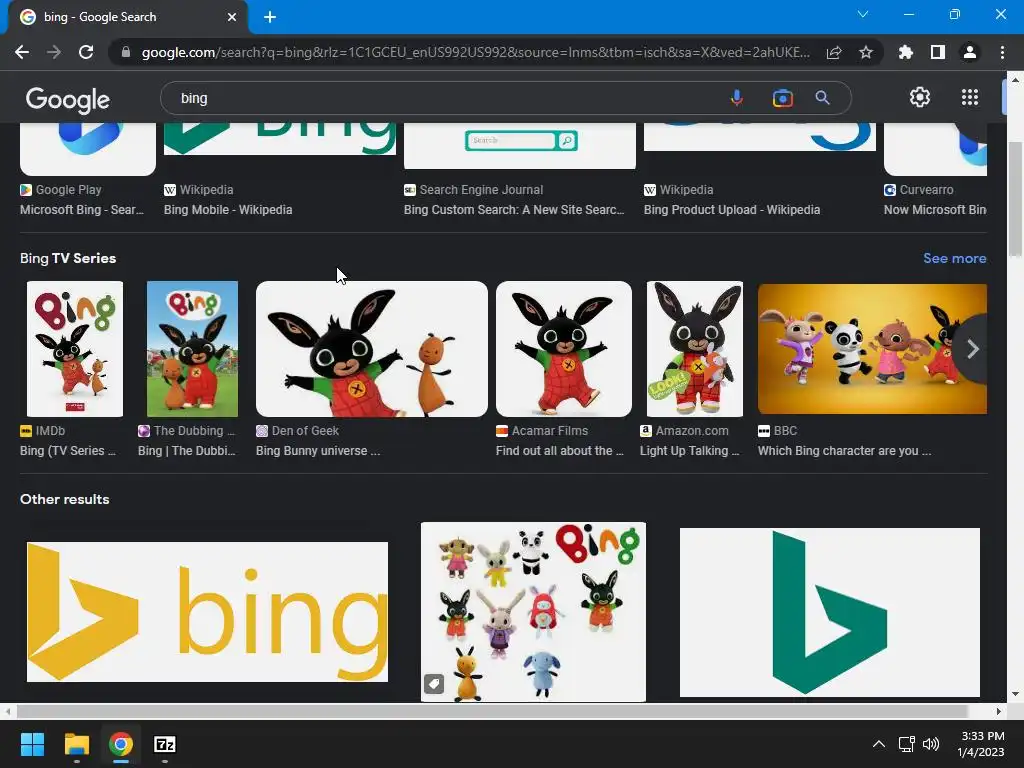1024x768 pixels.
Task: Click the address bar URL
Action: 475,52
